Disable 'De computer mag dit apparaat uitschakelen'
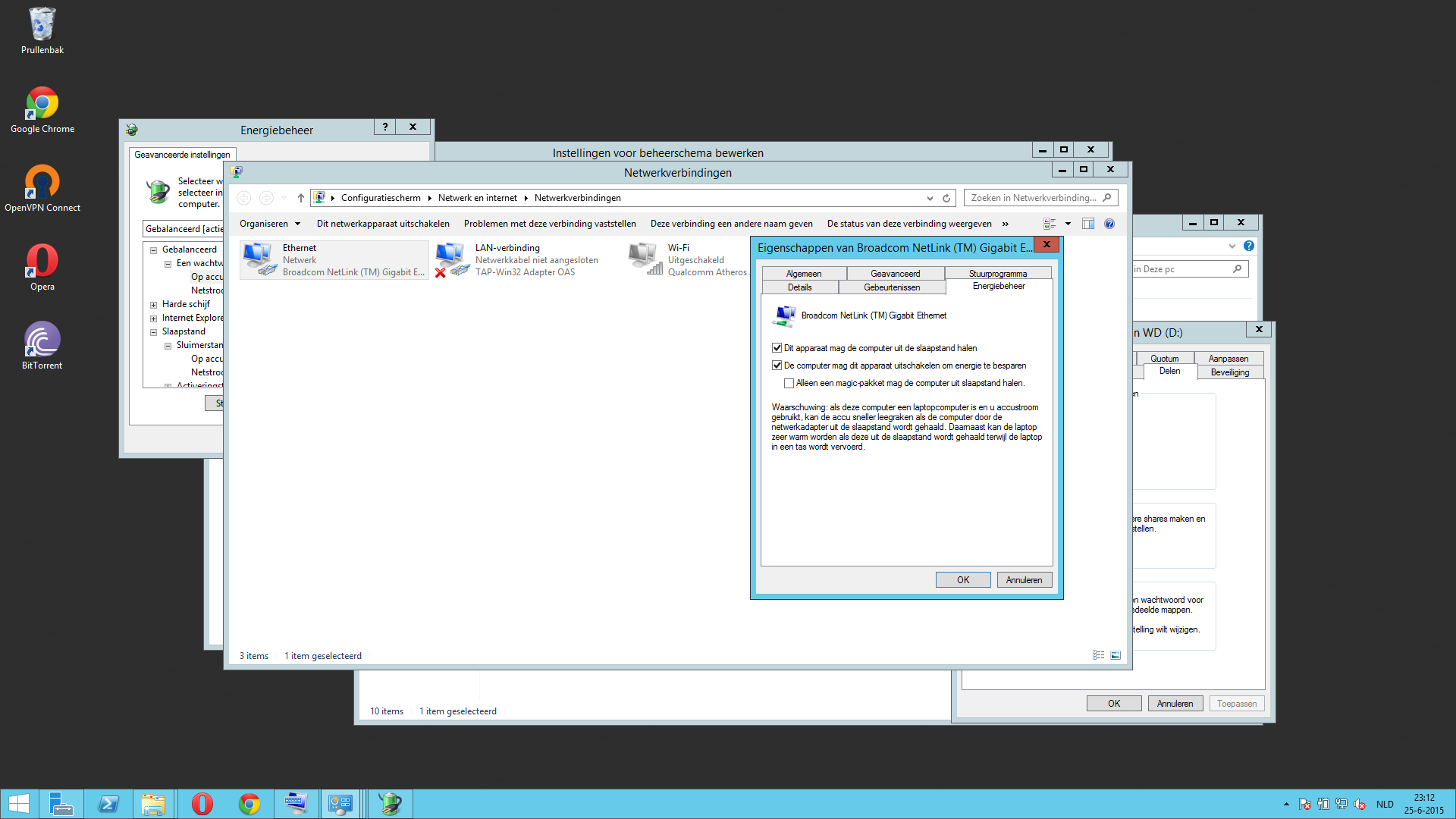 (777, 365)
